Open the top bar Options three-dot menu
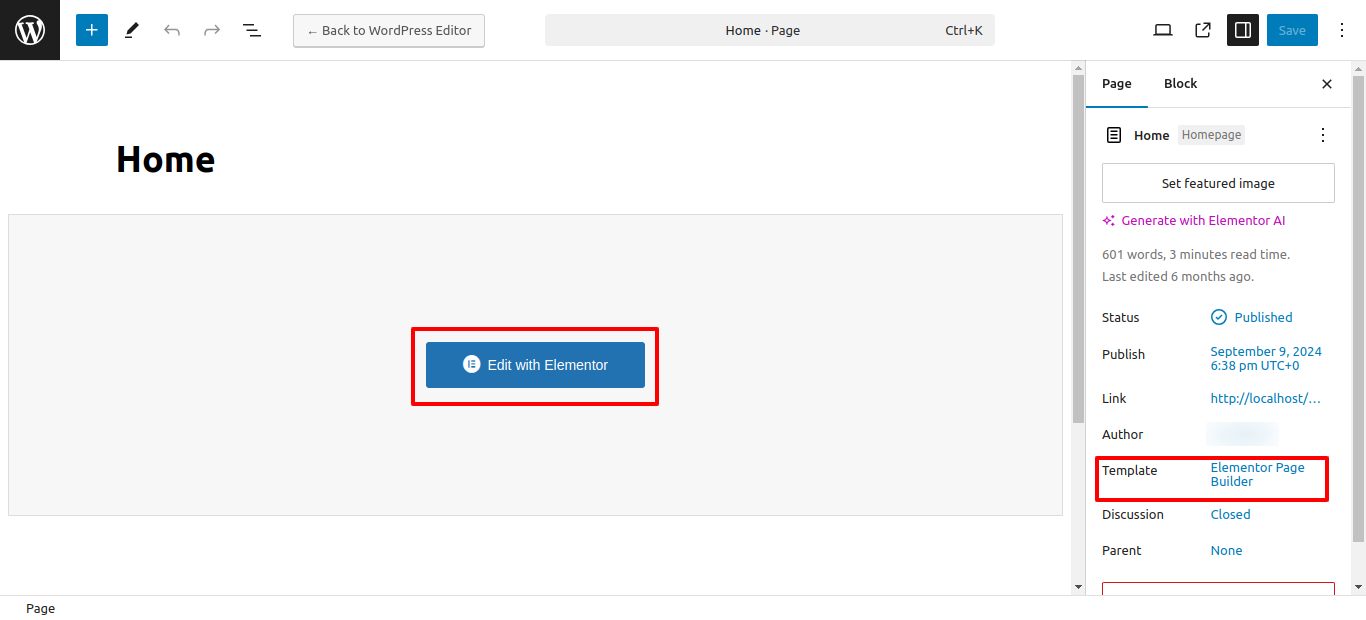The image size is (1366, 620). coord(1342,30)
